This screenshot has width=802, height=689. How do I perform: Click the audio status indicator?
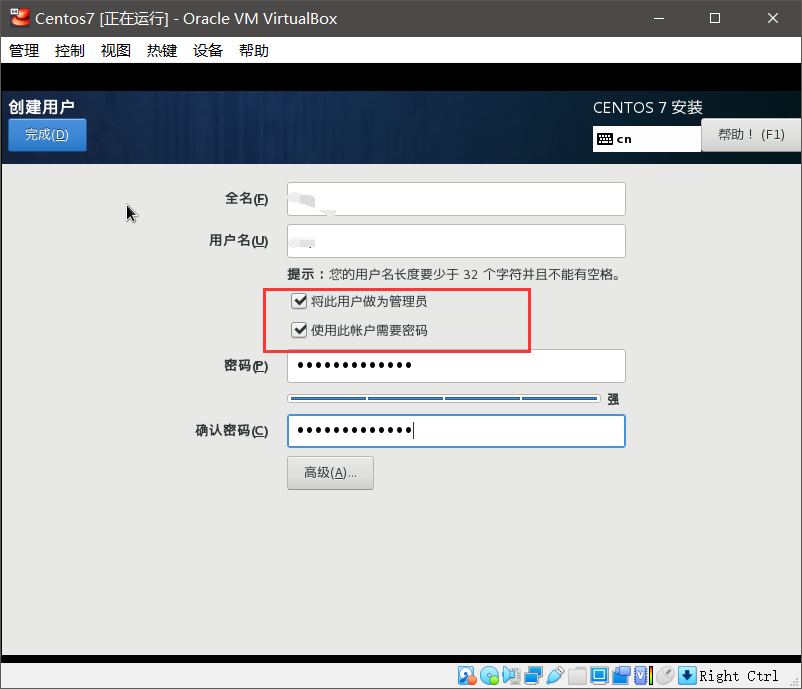tap(511, 675)
